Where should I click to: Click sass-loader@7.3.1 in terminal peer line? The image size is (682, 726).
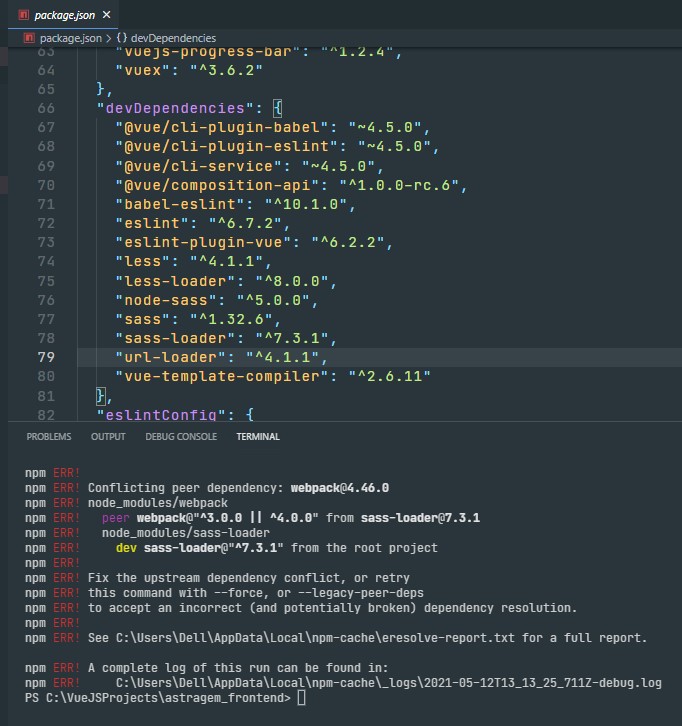coord(420,518)
